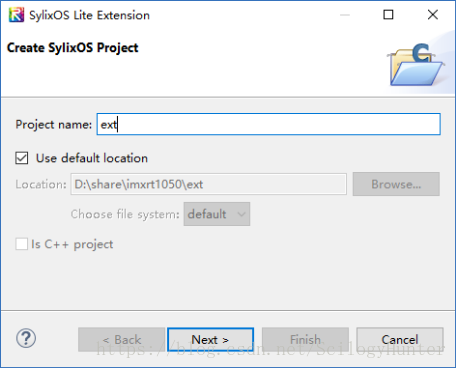Click the Create SylixOS Project heading

click(73, 48)
